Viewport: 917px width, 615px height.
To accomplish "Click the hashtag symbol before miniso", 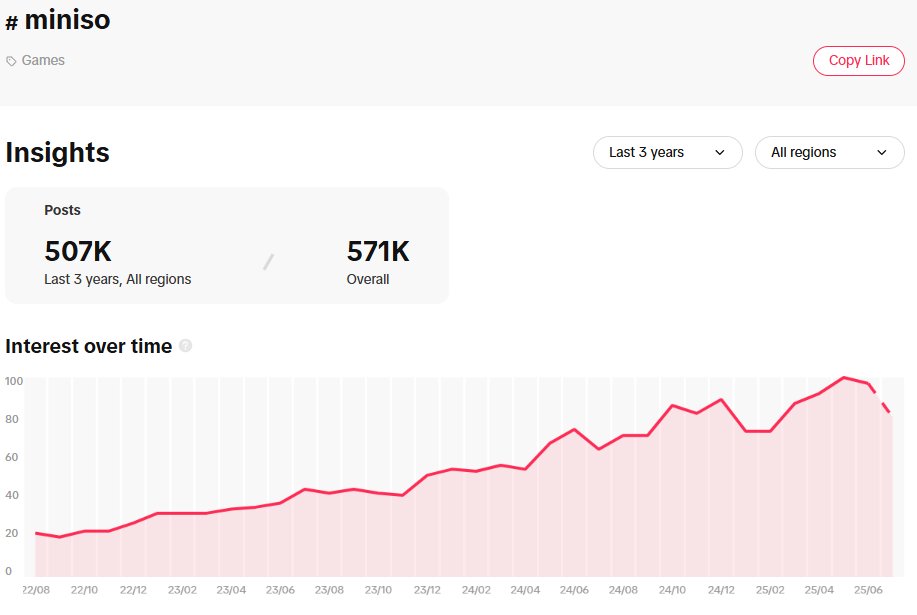I will tap(12, 23).
